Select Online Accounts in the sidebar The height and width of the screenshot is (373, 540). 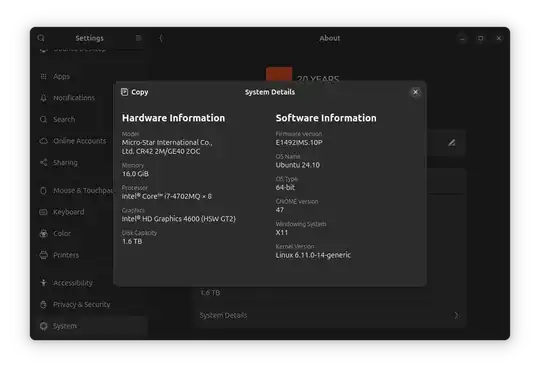pyautogui.click(x=91, y=141)
